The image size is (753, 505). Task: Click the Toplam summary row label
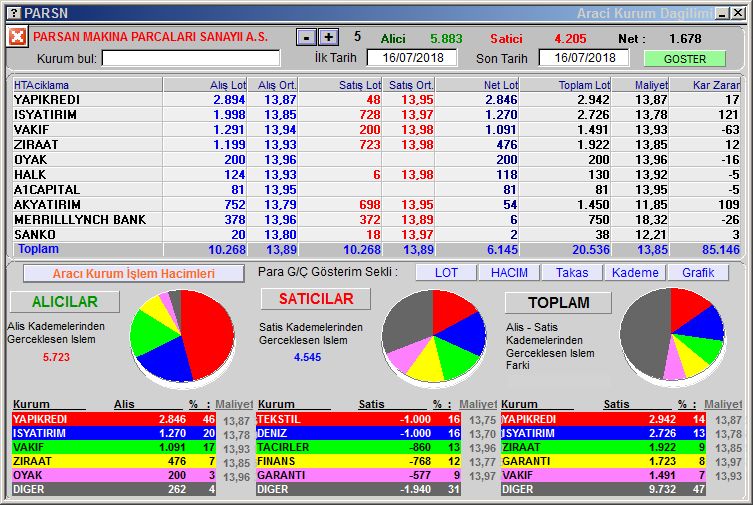[38, 249]
